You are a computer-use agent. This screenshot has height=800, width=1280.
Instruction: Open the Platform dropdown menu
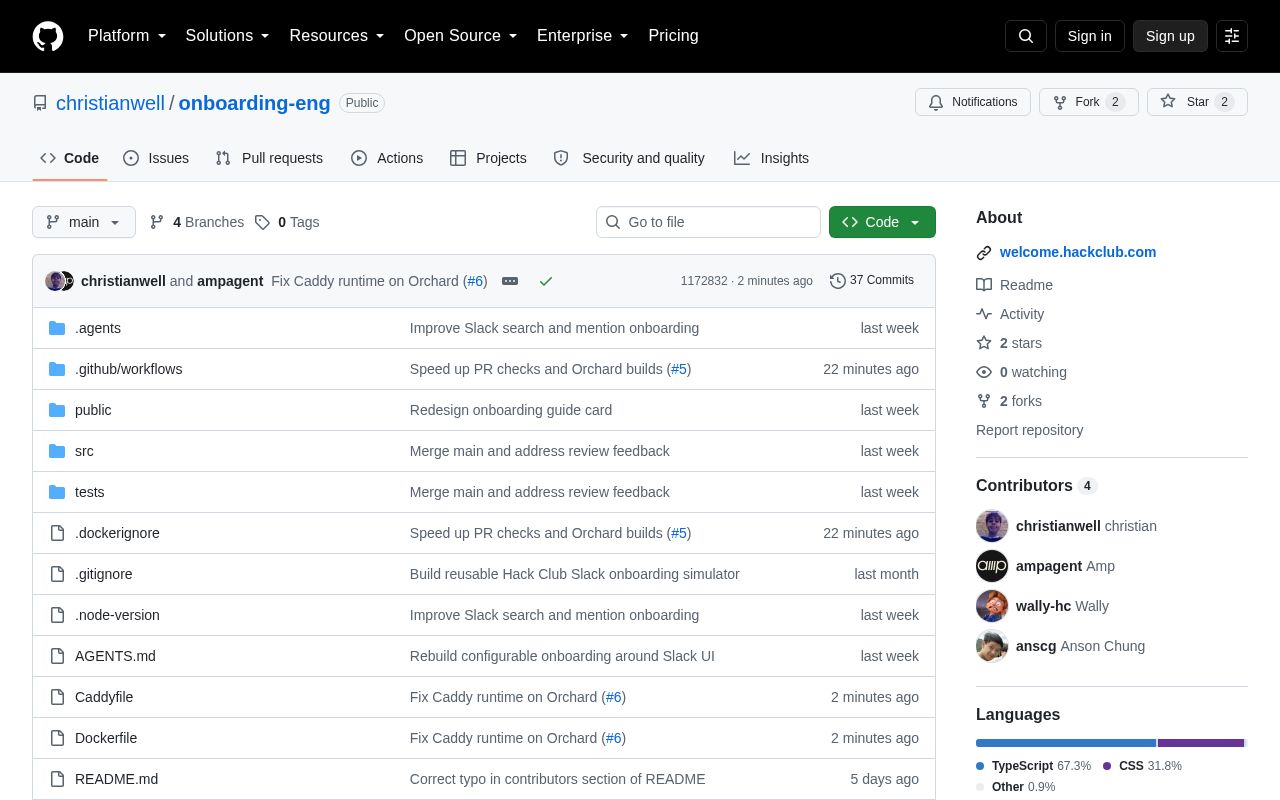pyautogui.click(x=127, y=36)
